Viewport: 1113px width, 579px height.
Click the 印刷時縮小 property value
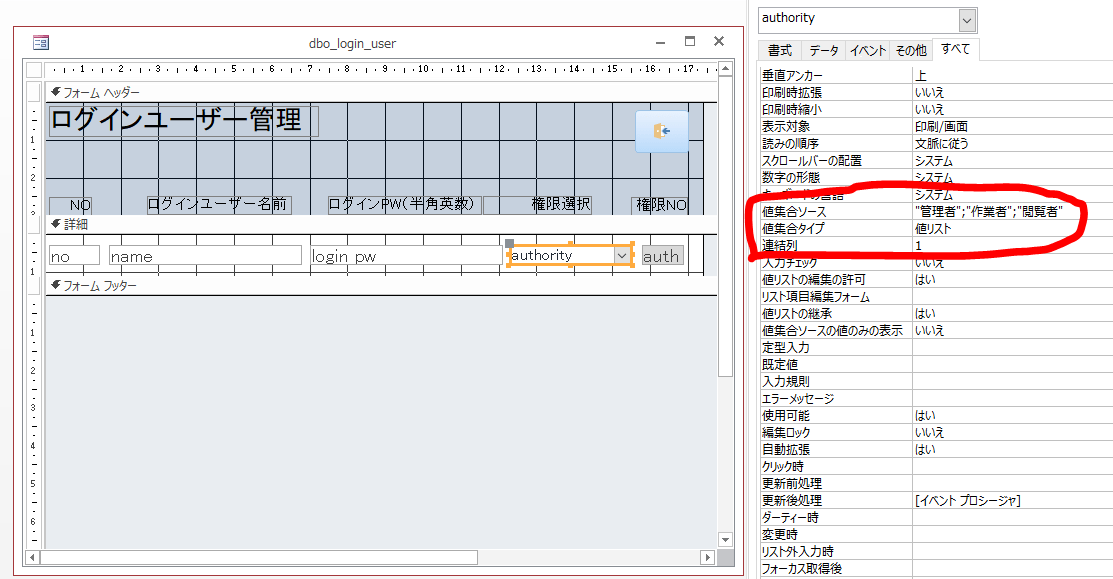point(1012,109)
